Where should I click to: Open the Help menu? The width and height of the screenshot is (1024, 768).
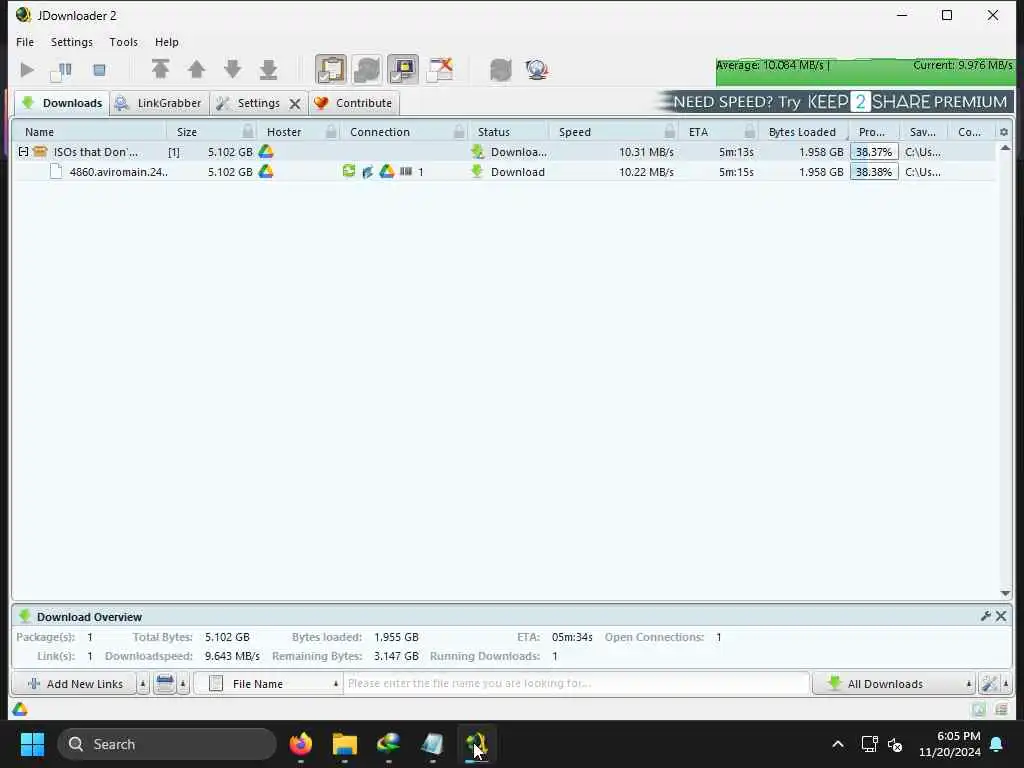[167, 42]
